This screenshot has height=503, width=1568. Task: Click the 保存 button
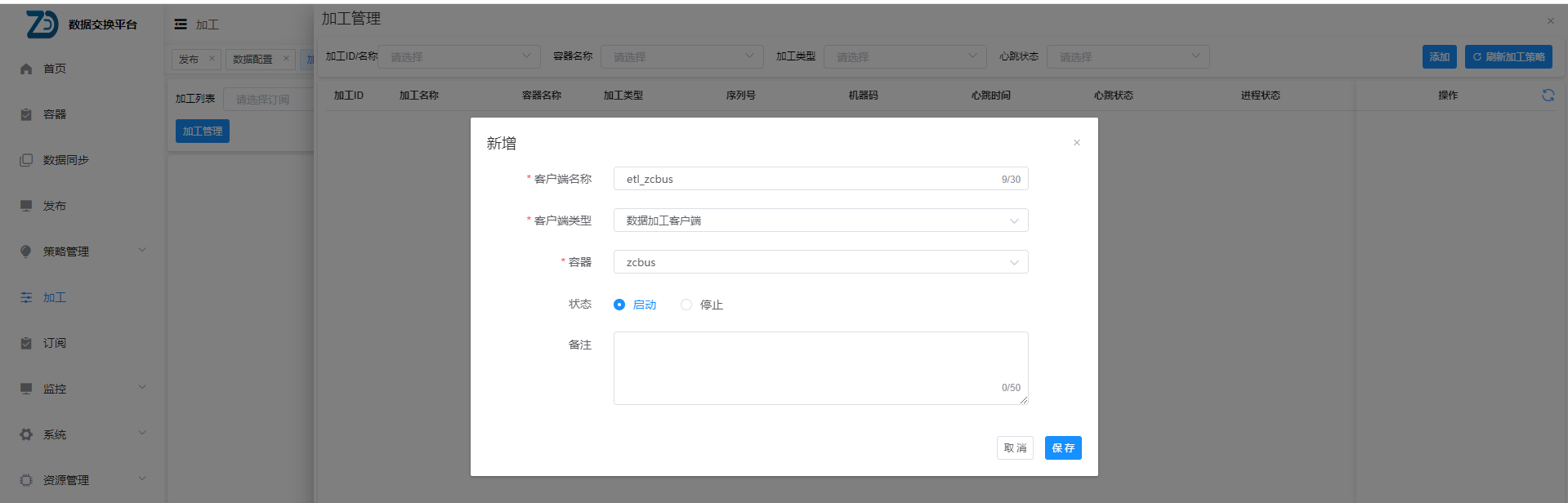tap(1062, 447)
